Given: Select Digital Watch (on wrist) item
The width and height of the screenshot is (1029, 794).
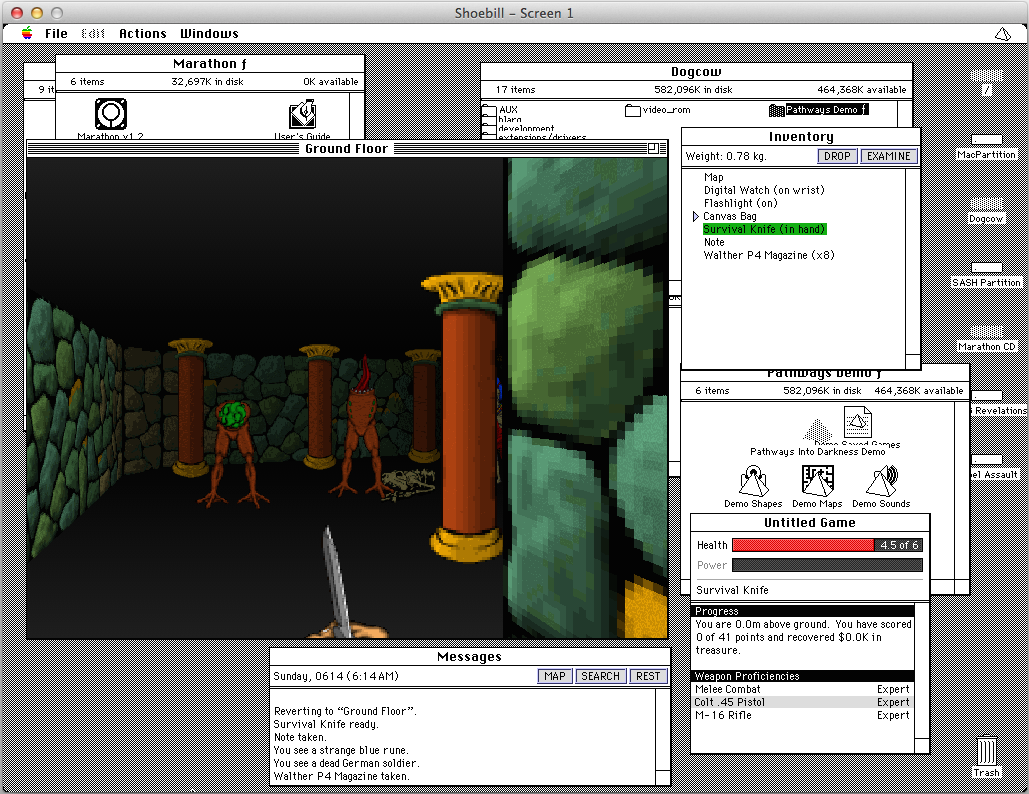Looking at the screenshot, I should 764,190.
